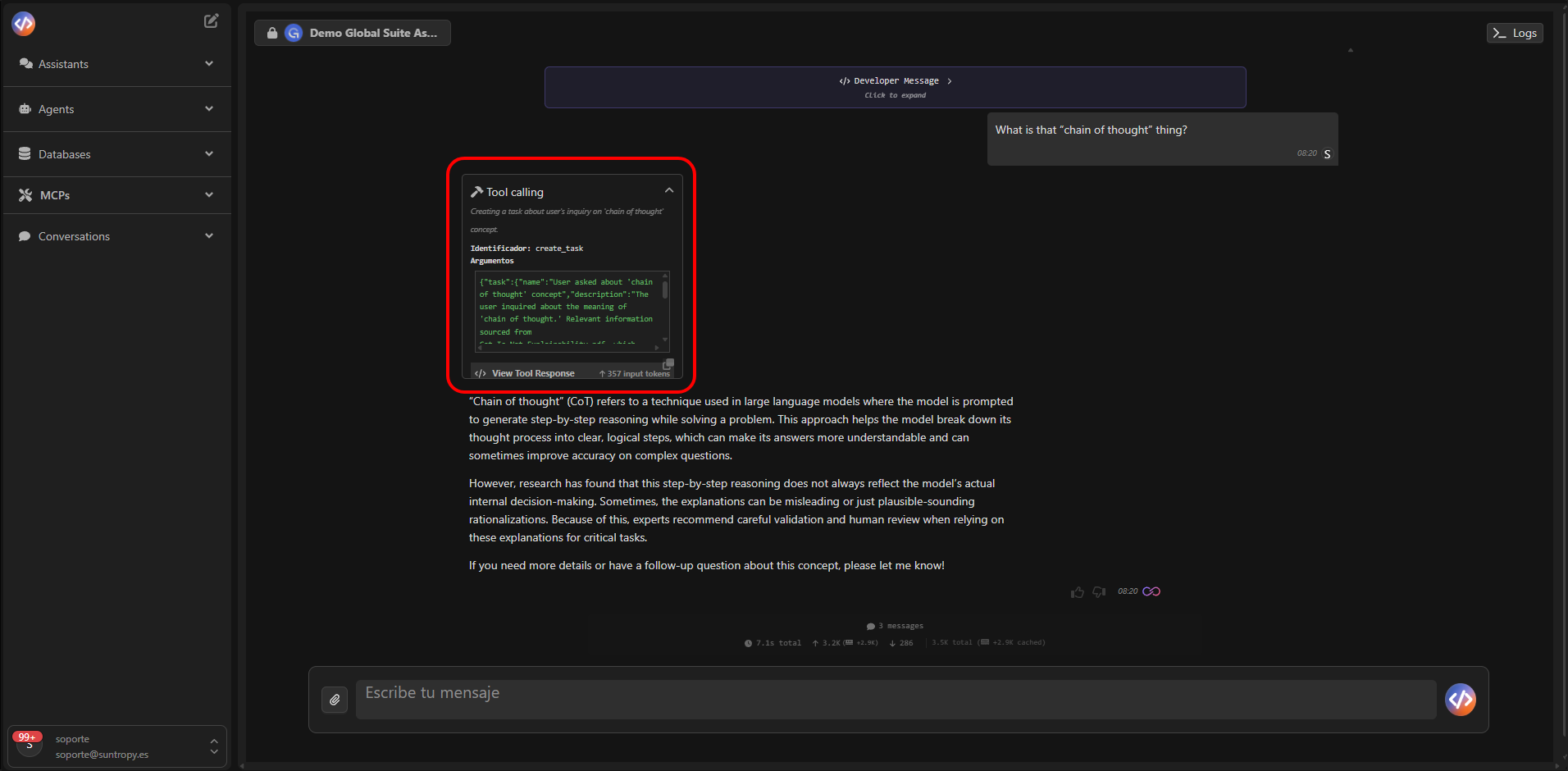Click the lock icon beside the assistant name
Screen dimensions: 1568x771
(272, 33)
